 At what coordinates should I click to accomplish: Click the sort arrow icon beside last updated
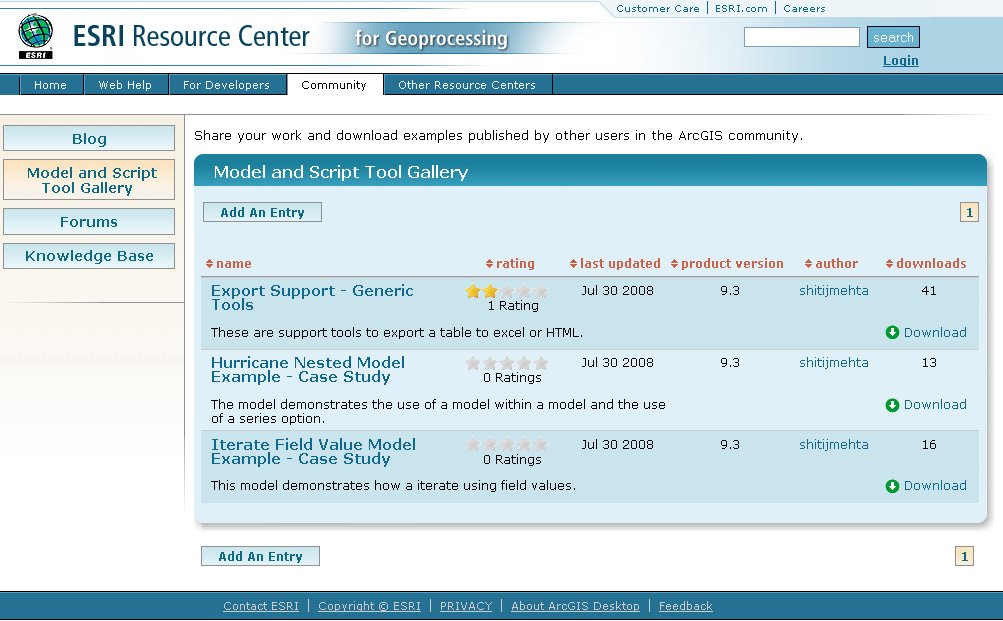pos(573,263)
